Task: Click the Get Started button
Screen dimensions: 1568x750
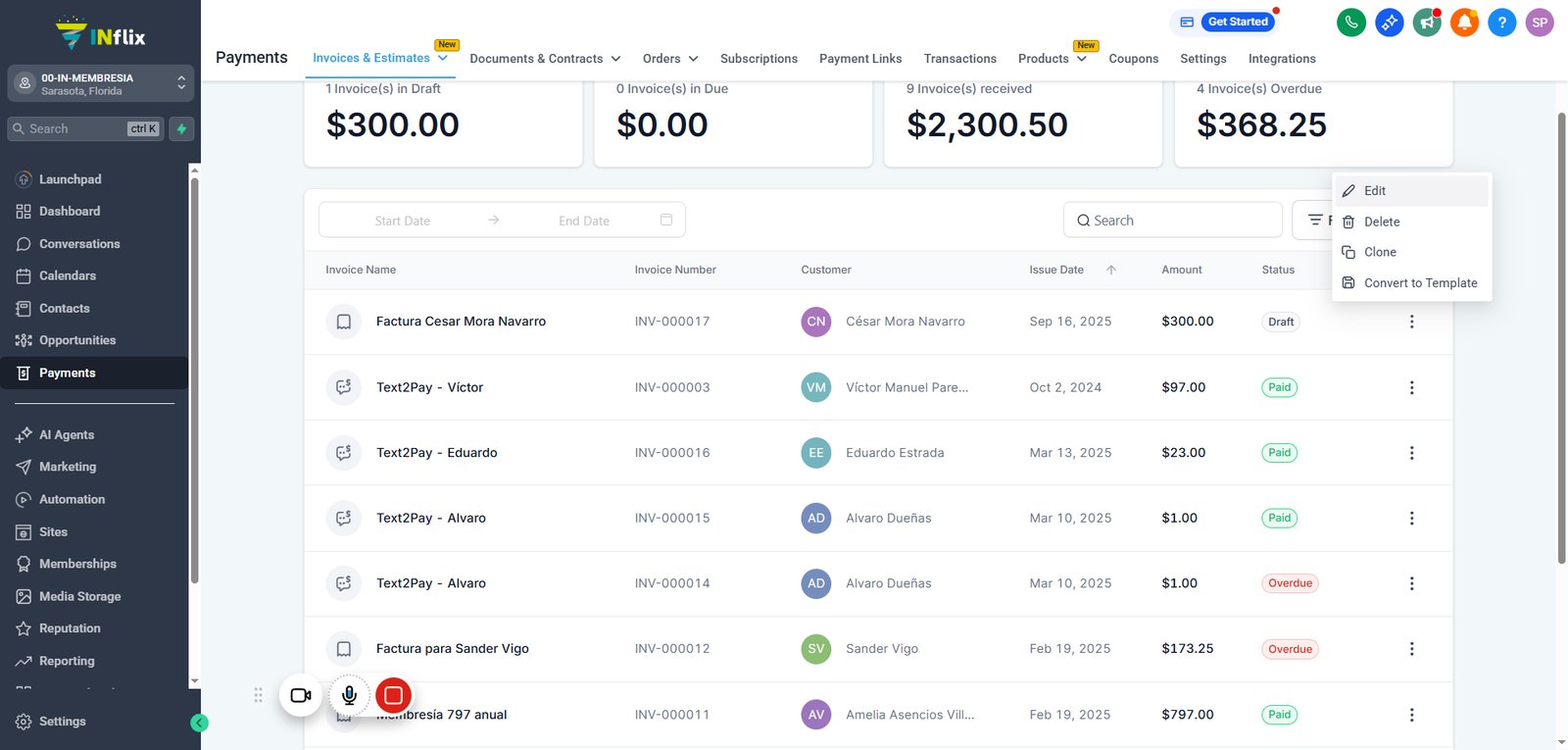Action: (x=1238, y=22)
